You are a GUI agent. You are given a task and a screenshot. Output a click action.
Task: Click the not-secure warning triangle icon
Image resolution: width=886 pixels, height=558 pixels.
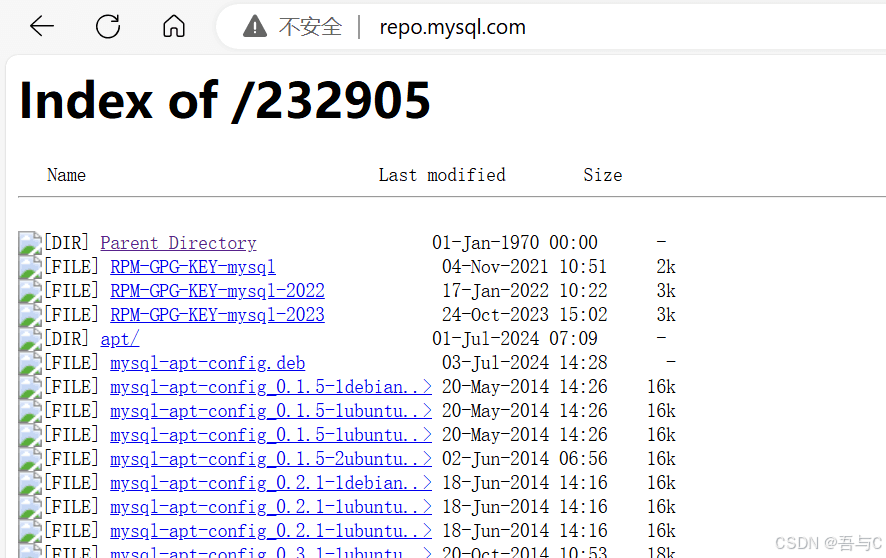[255, 26]
